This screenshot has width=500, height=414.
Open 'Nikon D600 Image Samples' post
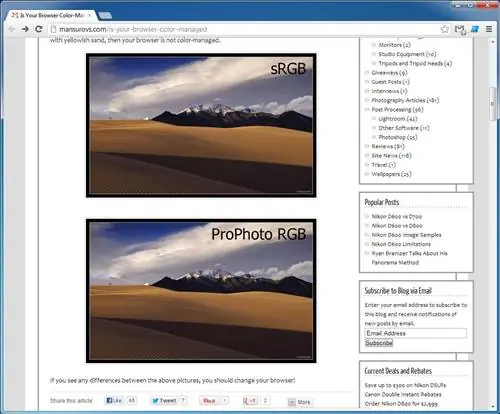(x=406, y=235)
